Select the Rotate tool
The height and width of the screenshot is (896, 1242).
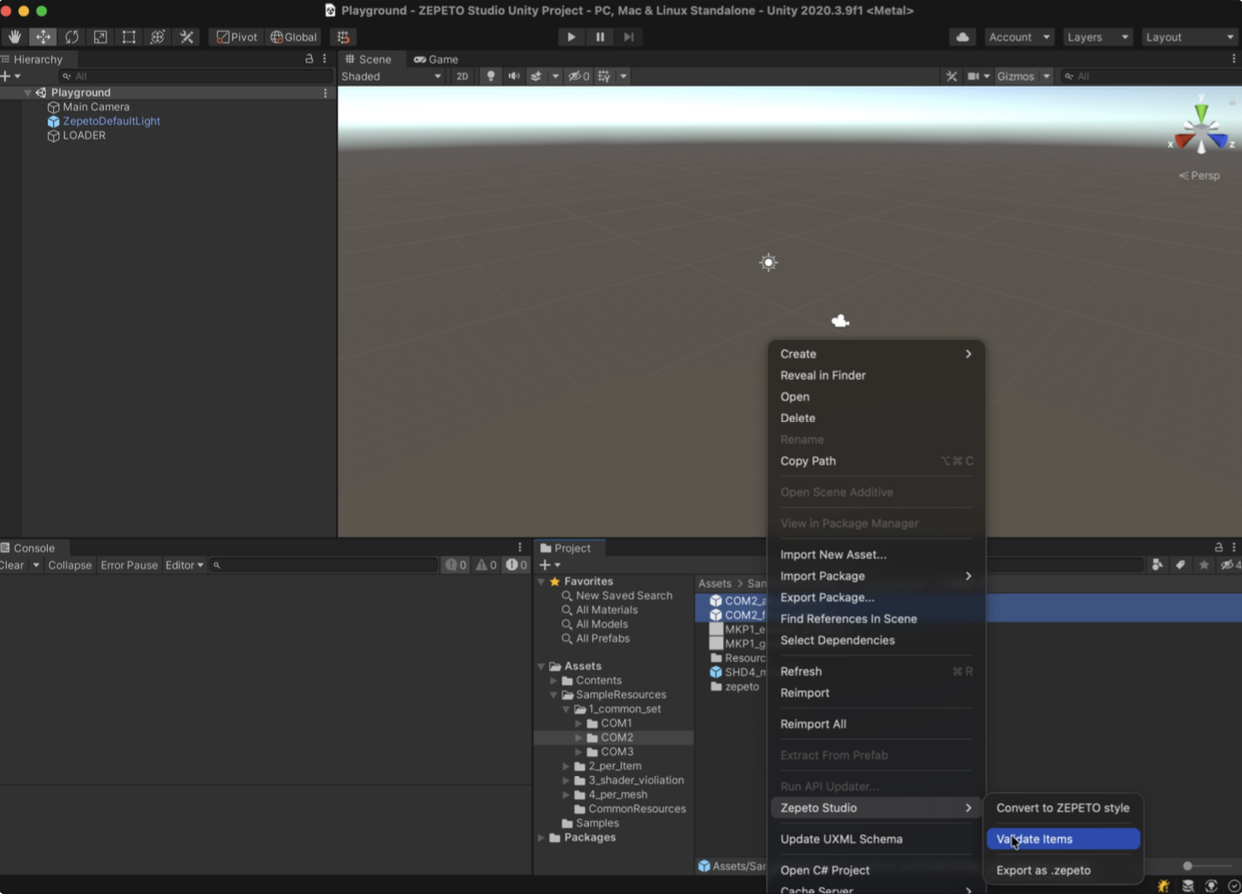tap(72, 37)
